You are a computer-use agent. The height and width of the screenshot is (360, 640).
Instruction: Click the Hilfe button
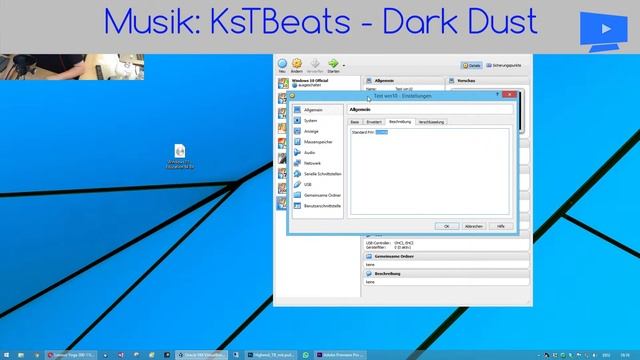(501, 226)
